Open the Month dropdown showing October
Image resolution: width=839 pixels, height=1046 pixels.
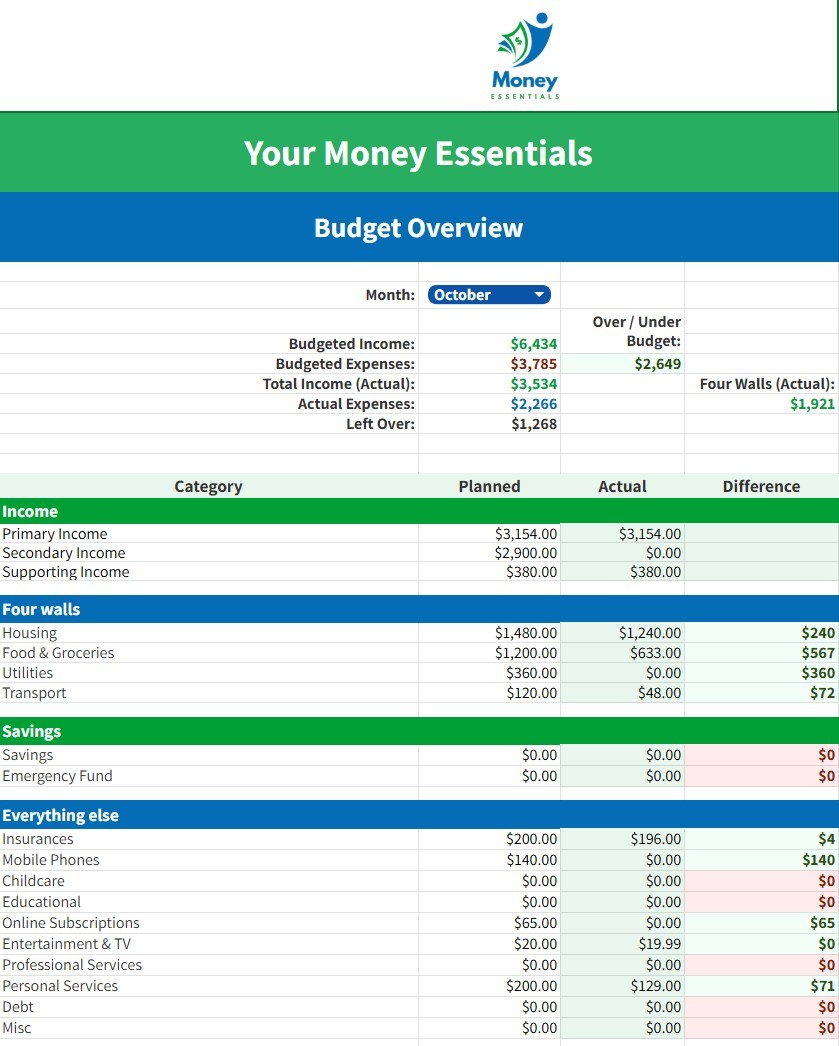click(480, 295)
